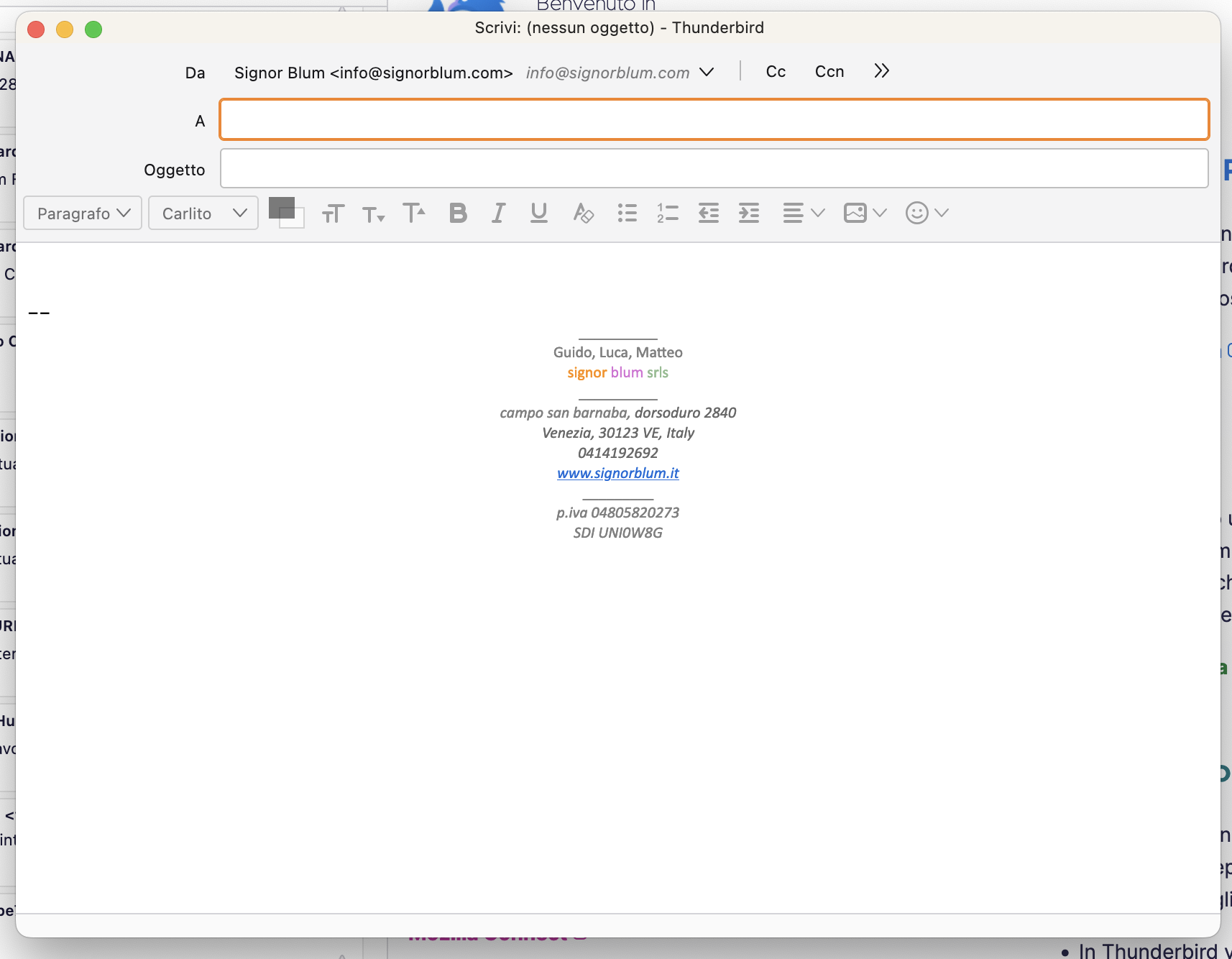Screen dimensions: 1232x959
Task: Click the Oggetto subject field
Action: coord(714,169)
